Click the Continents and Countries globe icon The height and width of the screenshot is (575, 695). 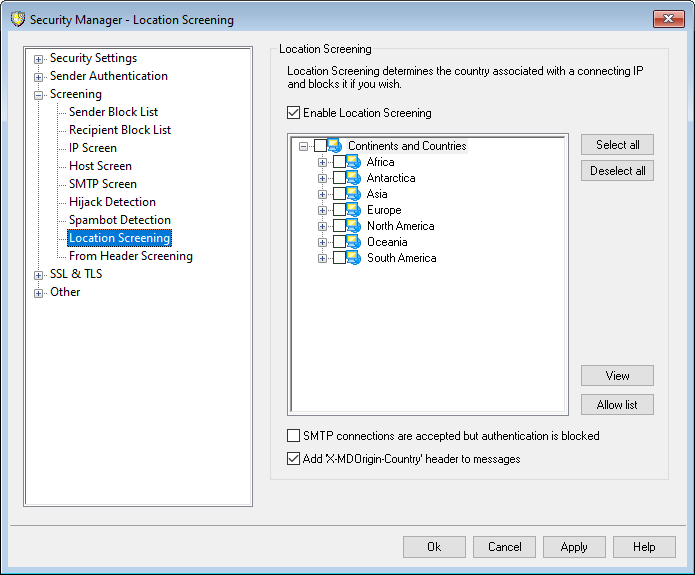click(x=335, y=146)
